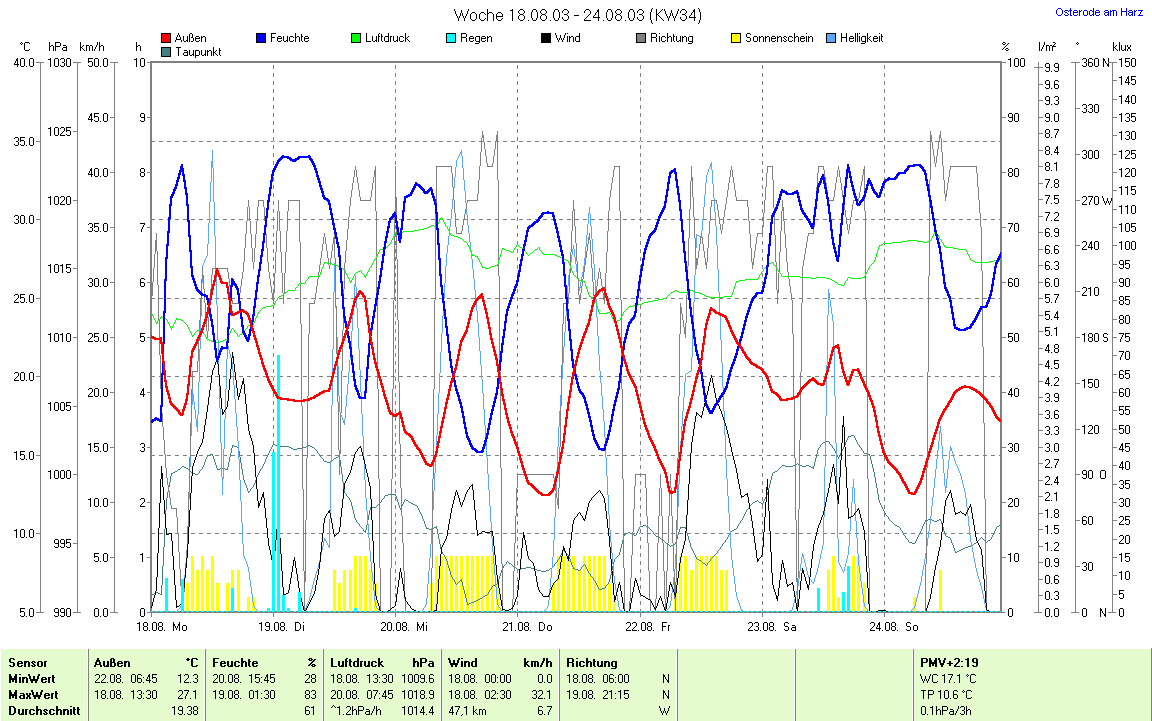Click the PMV+2:19 cell

[x=950, y=663]
